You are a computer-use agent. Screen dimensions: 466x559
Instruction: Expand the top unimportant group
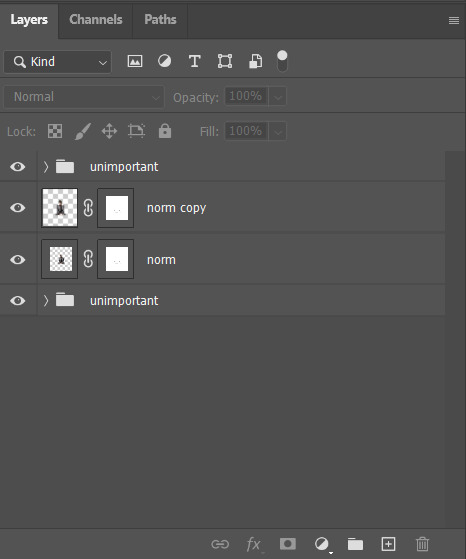pos(46,166)
